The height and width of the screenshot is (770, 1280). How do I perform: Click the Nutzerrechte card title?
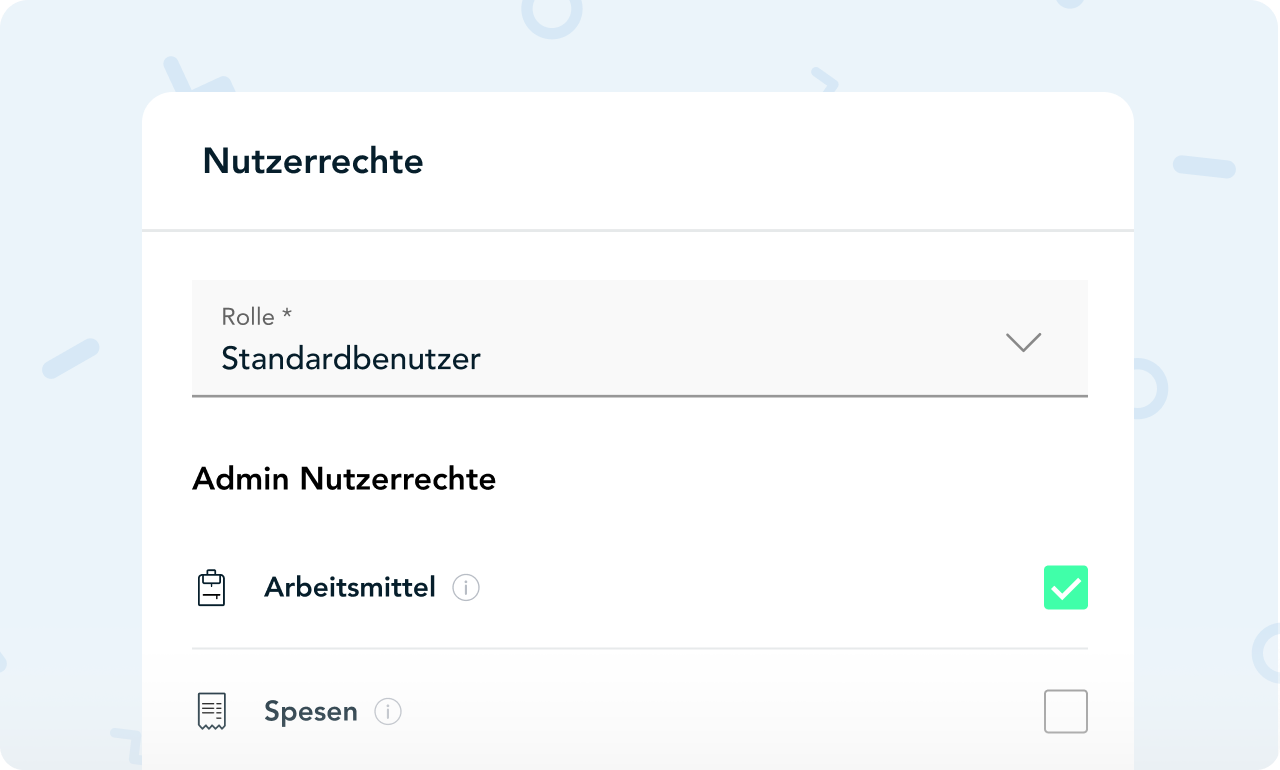[x=313, y=161]
